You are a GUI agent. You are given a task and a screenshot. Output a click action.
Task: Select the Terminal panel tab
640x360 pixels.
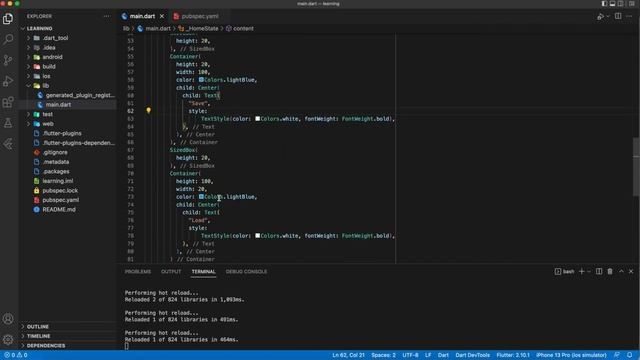[204, 271]
